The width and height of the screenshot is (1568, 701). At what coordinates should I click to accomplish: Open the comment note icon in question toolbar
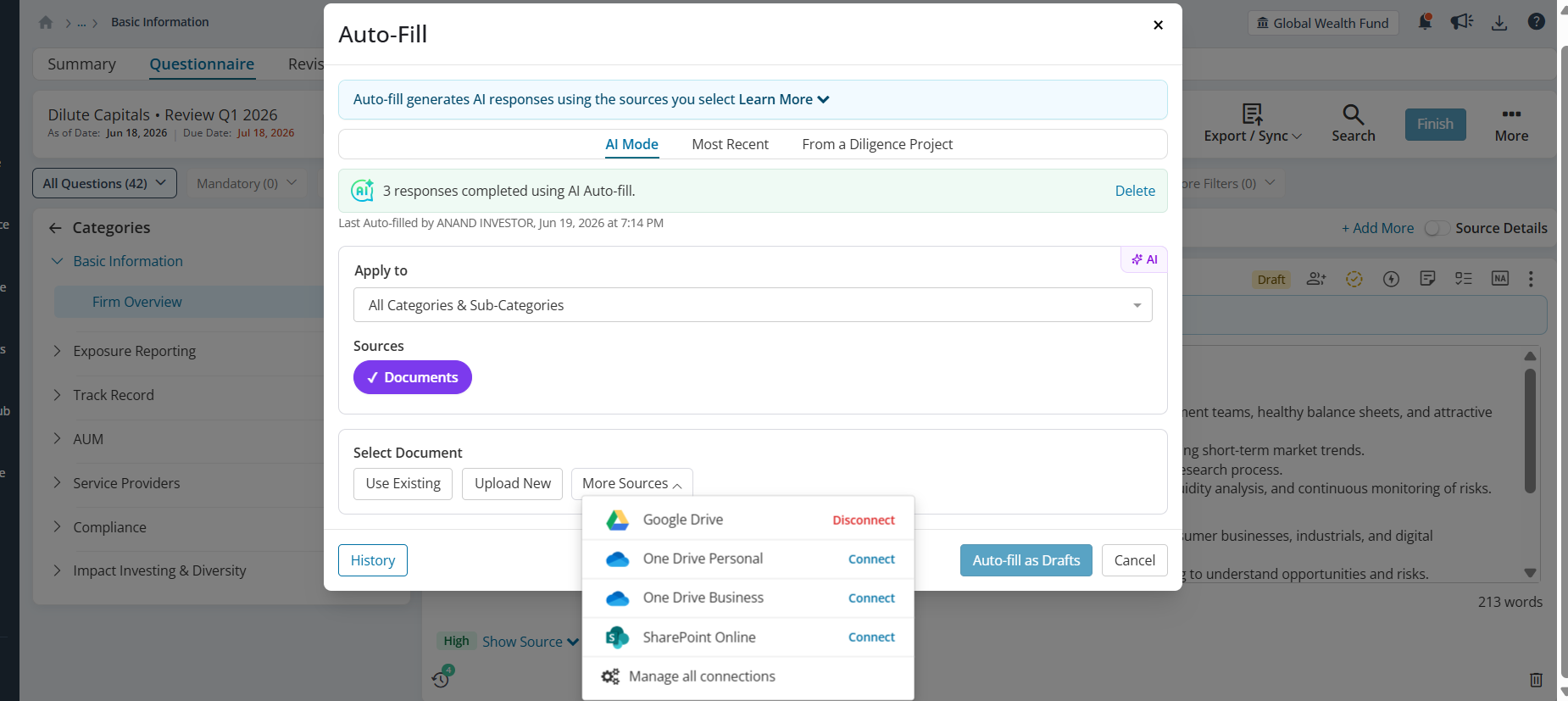click(x=1427, y=279)
